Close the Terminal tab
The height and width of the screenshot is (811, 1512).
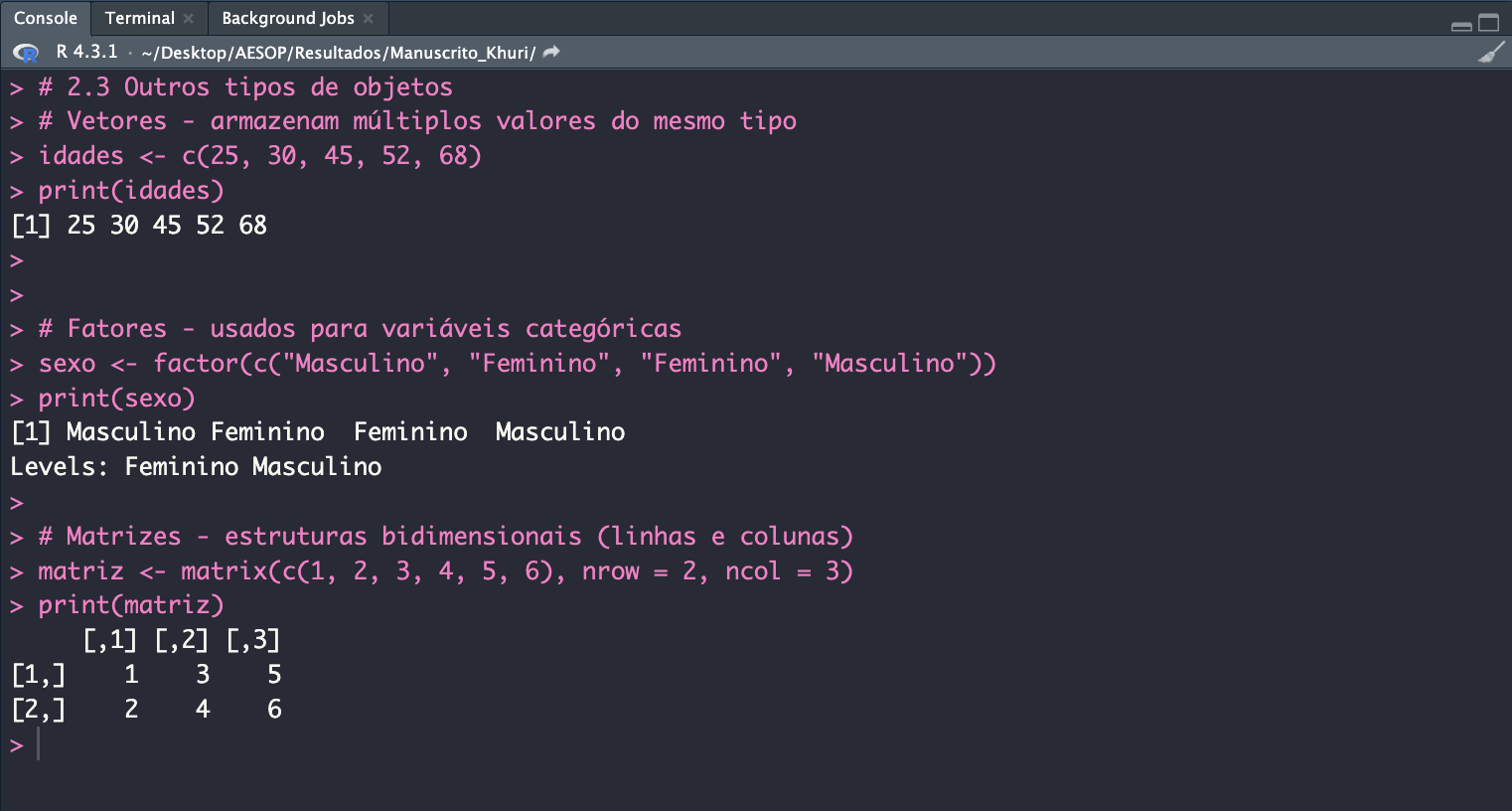tap(189, 19)
